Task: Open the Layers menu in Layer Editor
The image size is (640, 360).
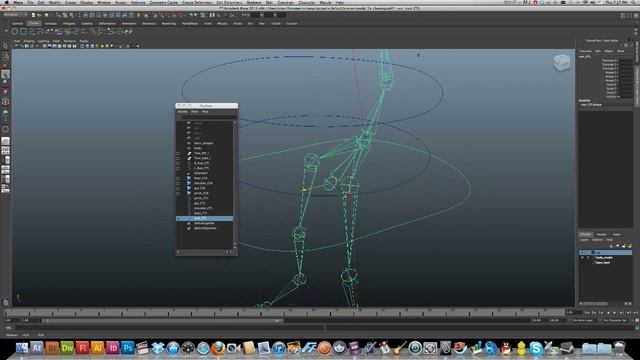Action: click(x=584, y=240)
